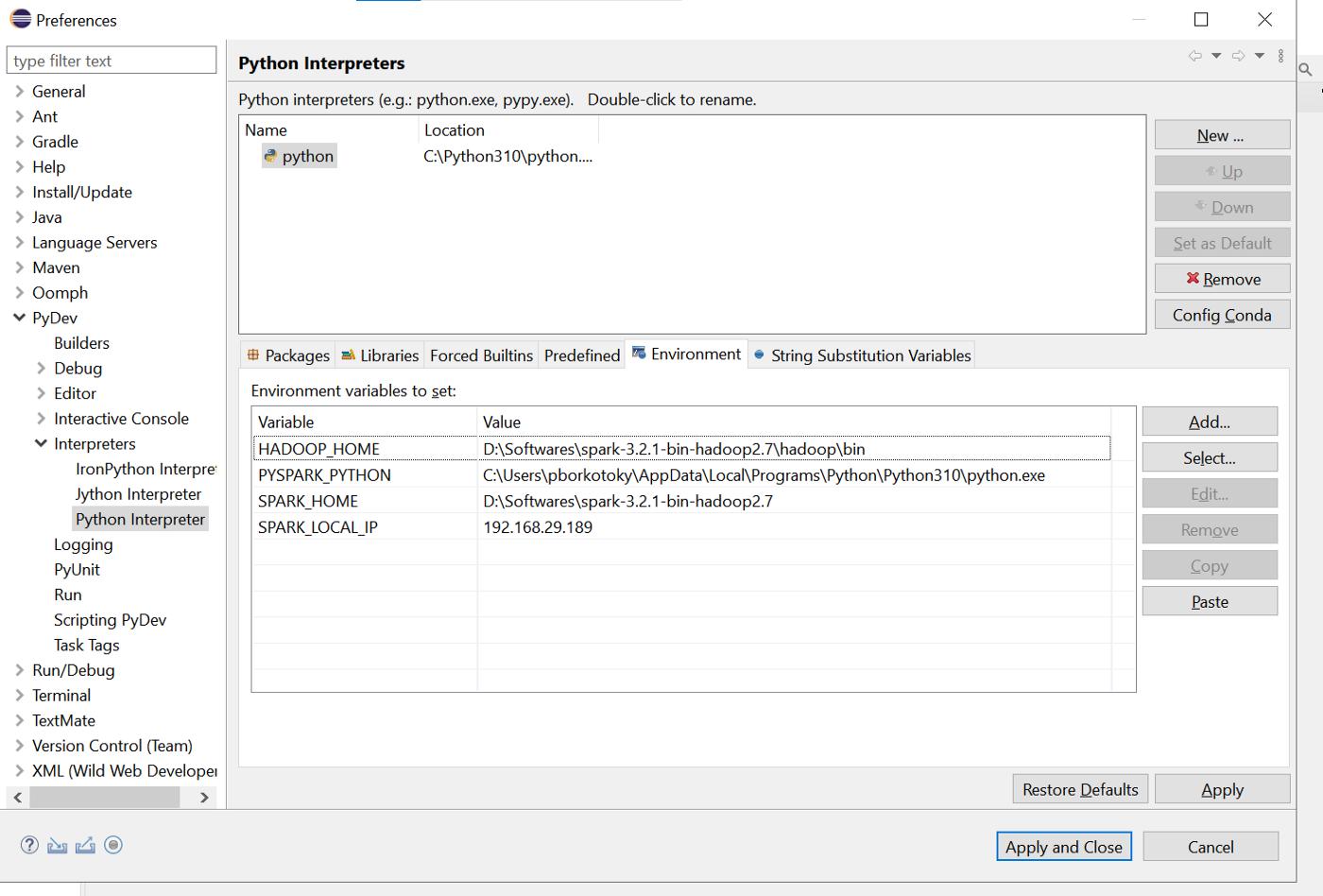Cancel the Preferences dialog
This screenshot has width=1323, height=896.
pyautogui.click(x=1211, y=847)
